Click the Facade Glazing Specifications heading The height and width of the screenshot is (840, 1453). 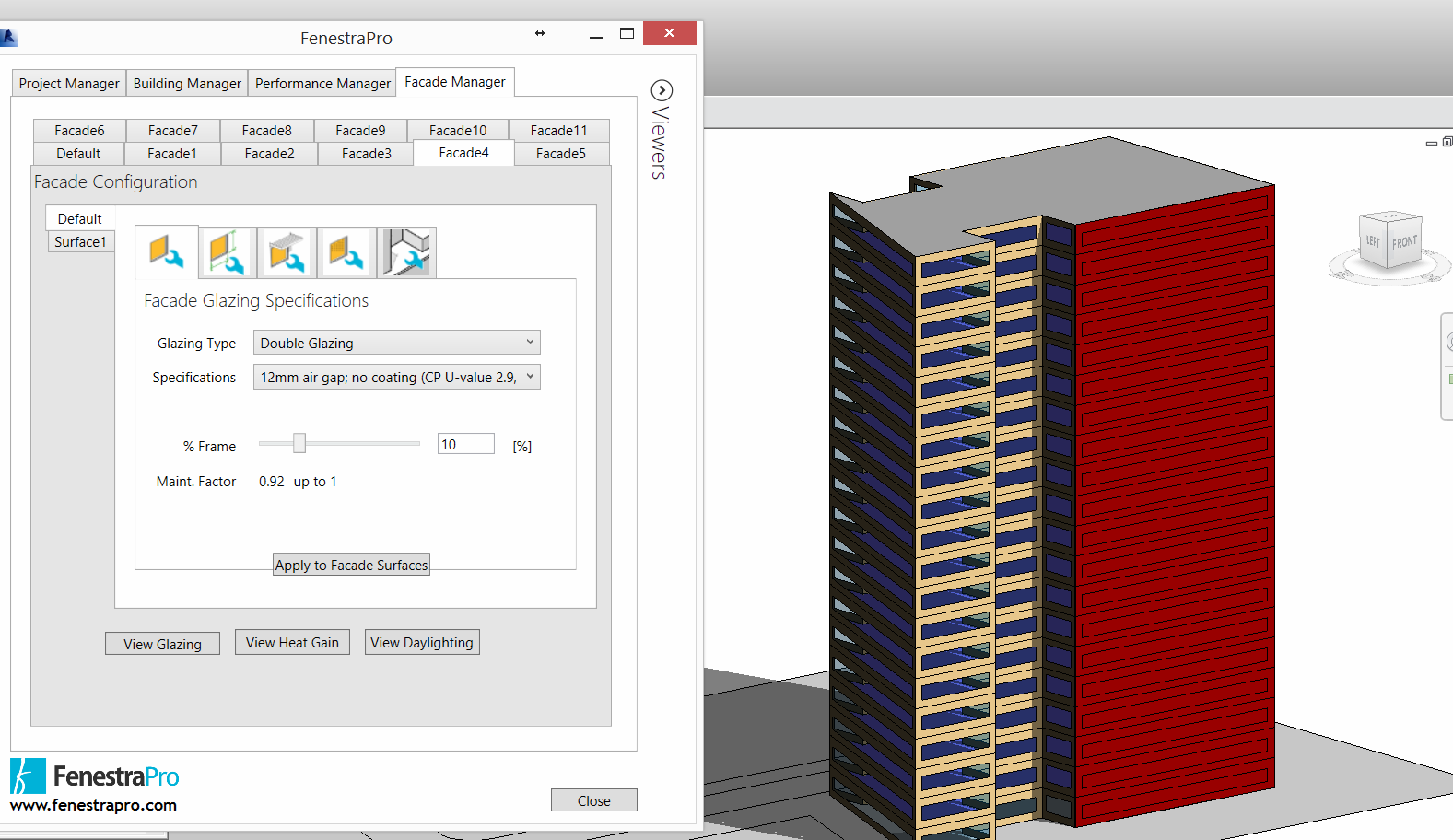click(x=256, y=300)
